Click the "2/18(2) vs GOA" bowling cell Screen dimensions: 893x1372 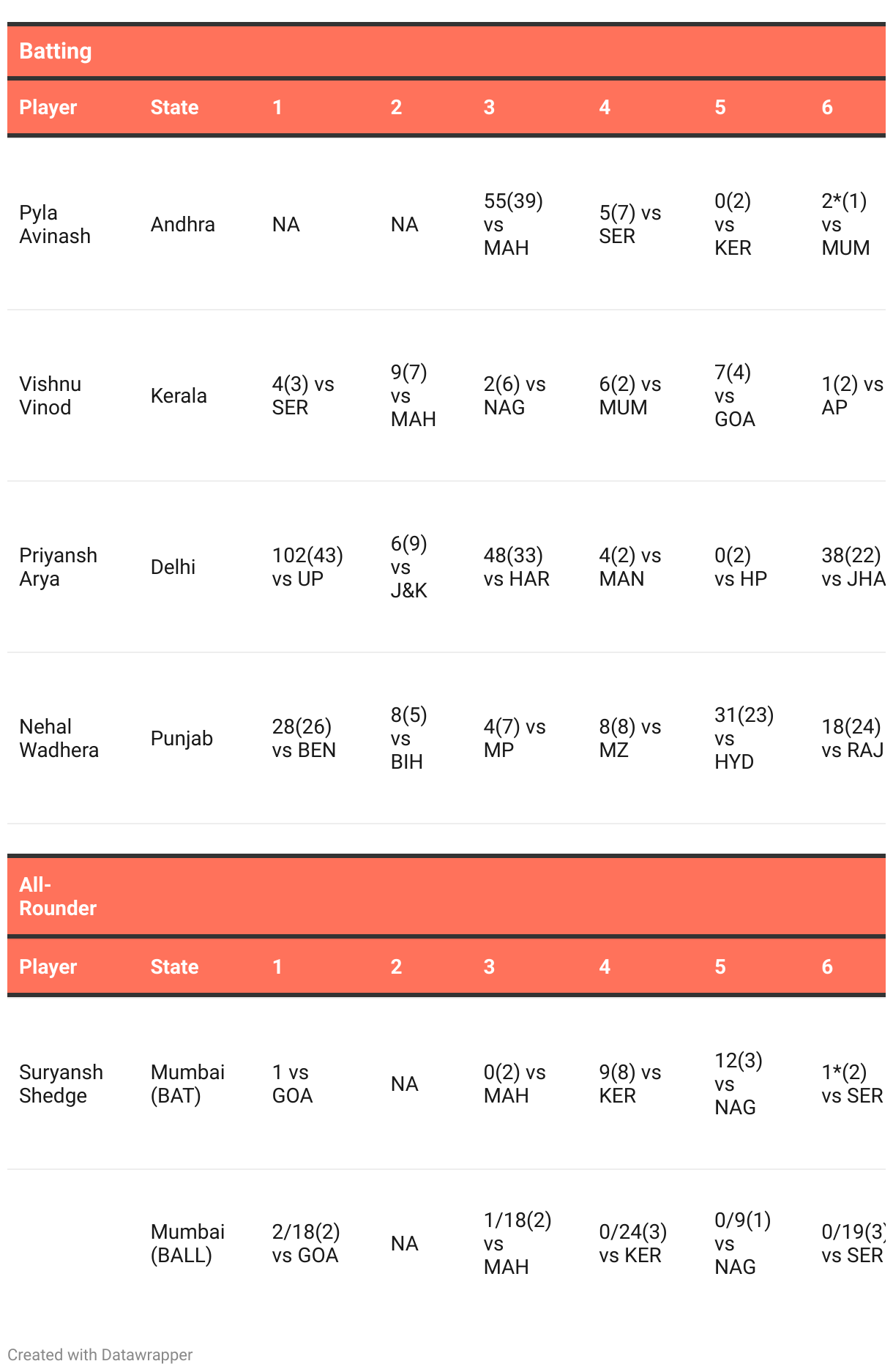pos(306,1243)
